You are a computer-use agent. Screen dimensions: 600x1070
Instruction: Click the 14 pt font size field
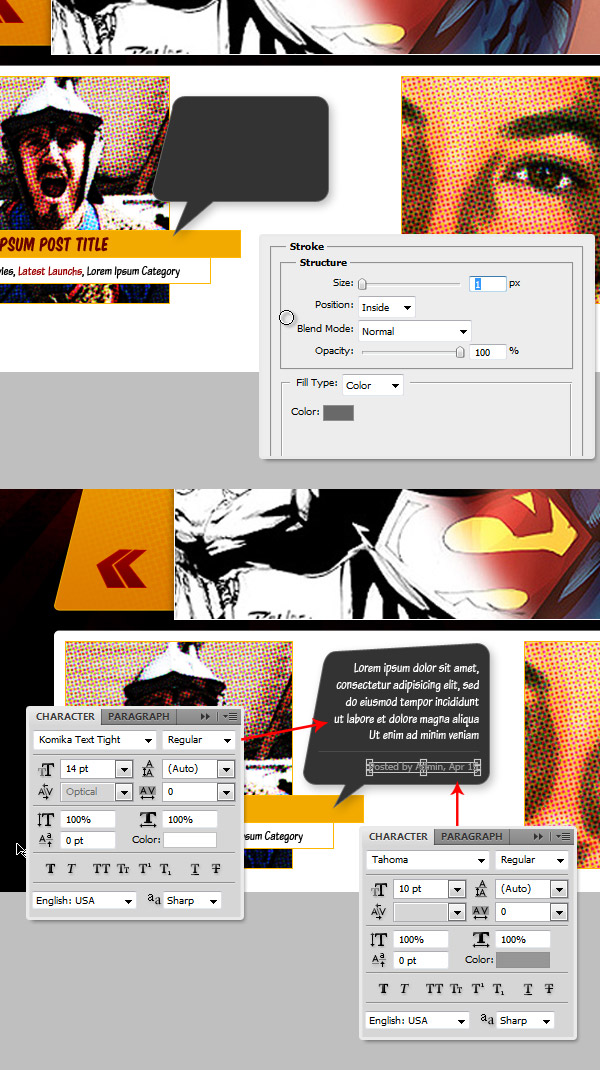coord(89,769)
